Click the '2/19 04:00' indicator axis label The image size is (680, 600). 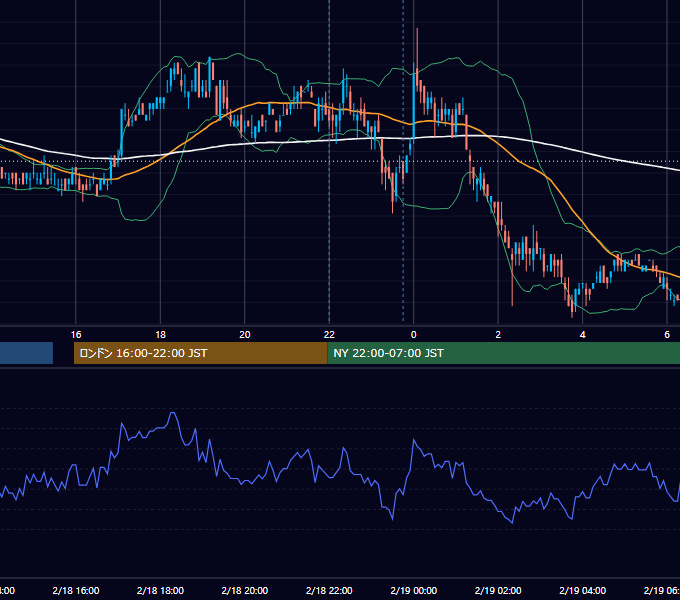pyautogui.click(x=582, y=590)
